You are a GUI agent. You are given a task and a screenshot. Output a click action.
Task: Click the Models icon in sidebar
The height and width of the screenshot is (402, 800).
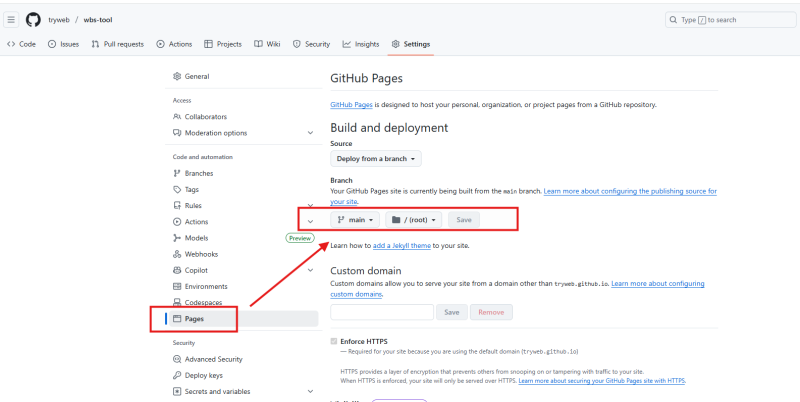click(x=177, y=238)
